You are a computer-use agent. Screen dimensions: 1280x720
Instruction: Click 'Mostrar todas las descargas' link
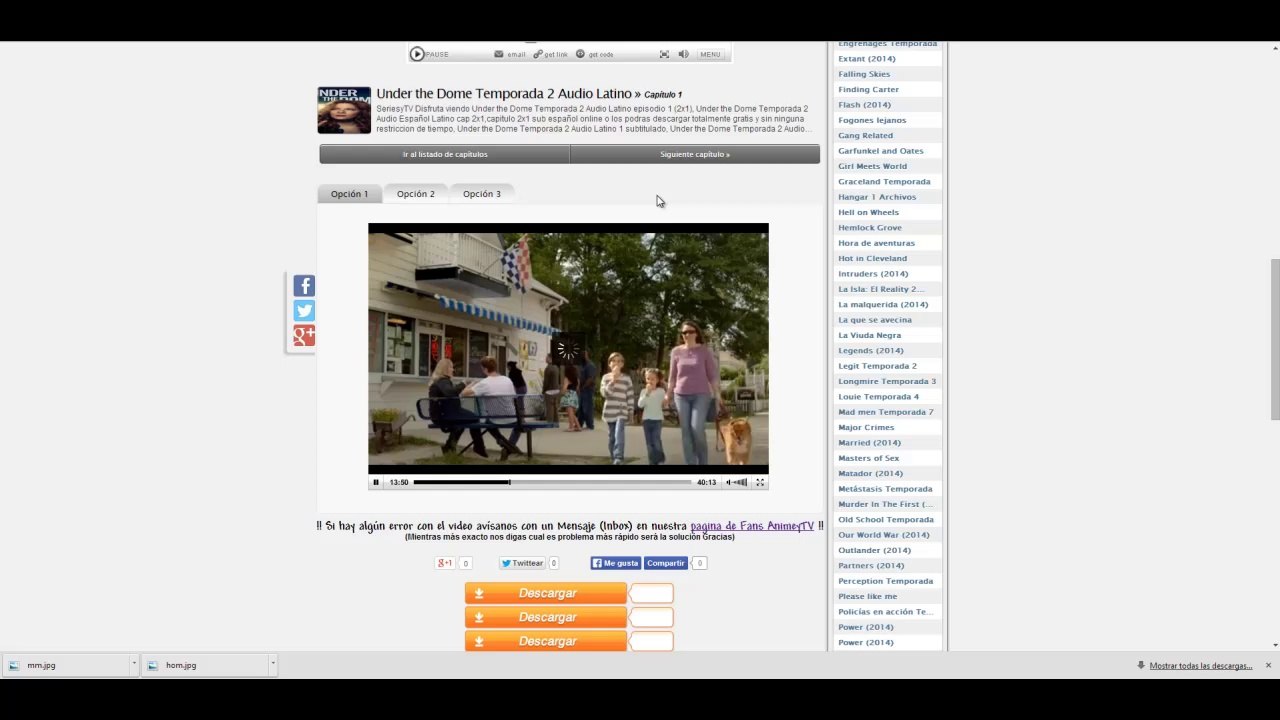(1200, 665)
